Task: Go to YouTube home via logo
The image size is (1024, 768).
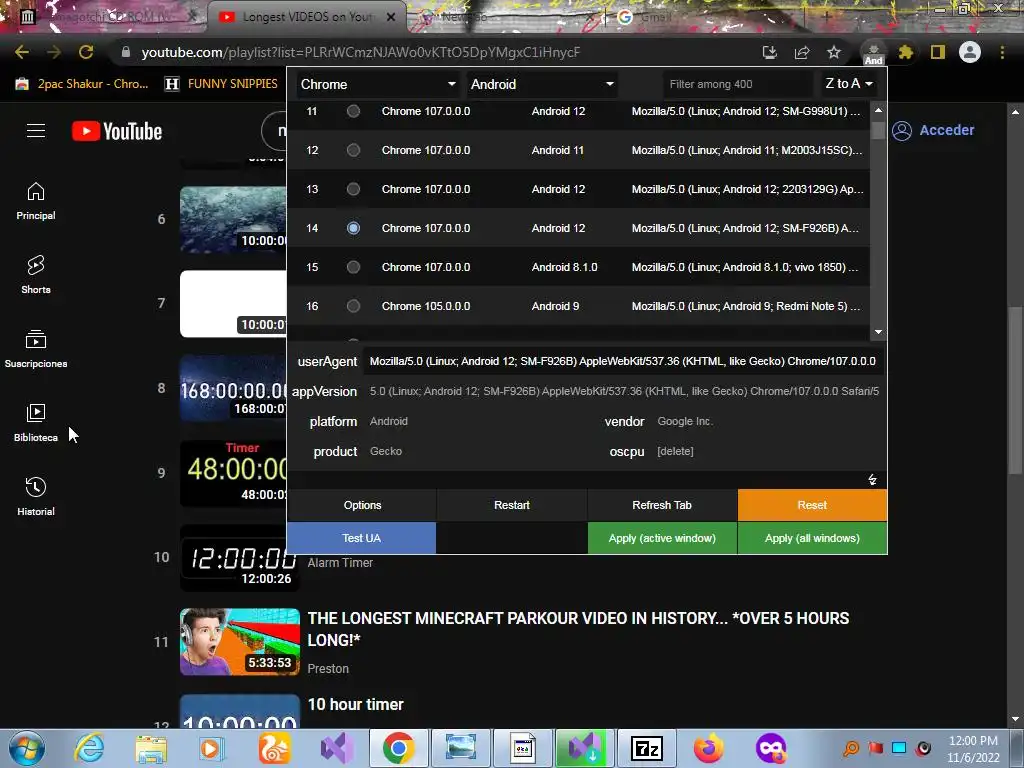Action: point(117,131)
